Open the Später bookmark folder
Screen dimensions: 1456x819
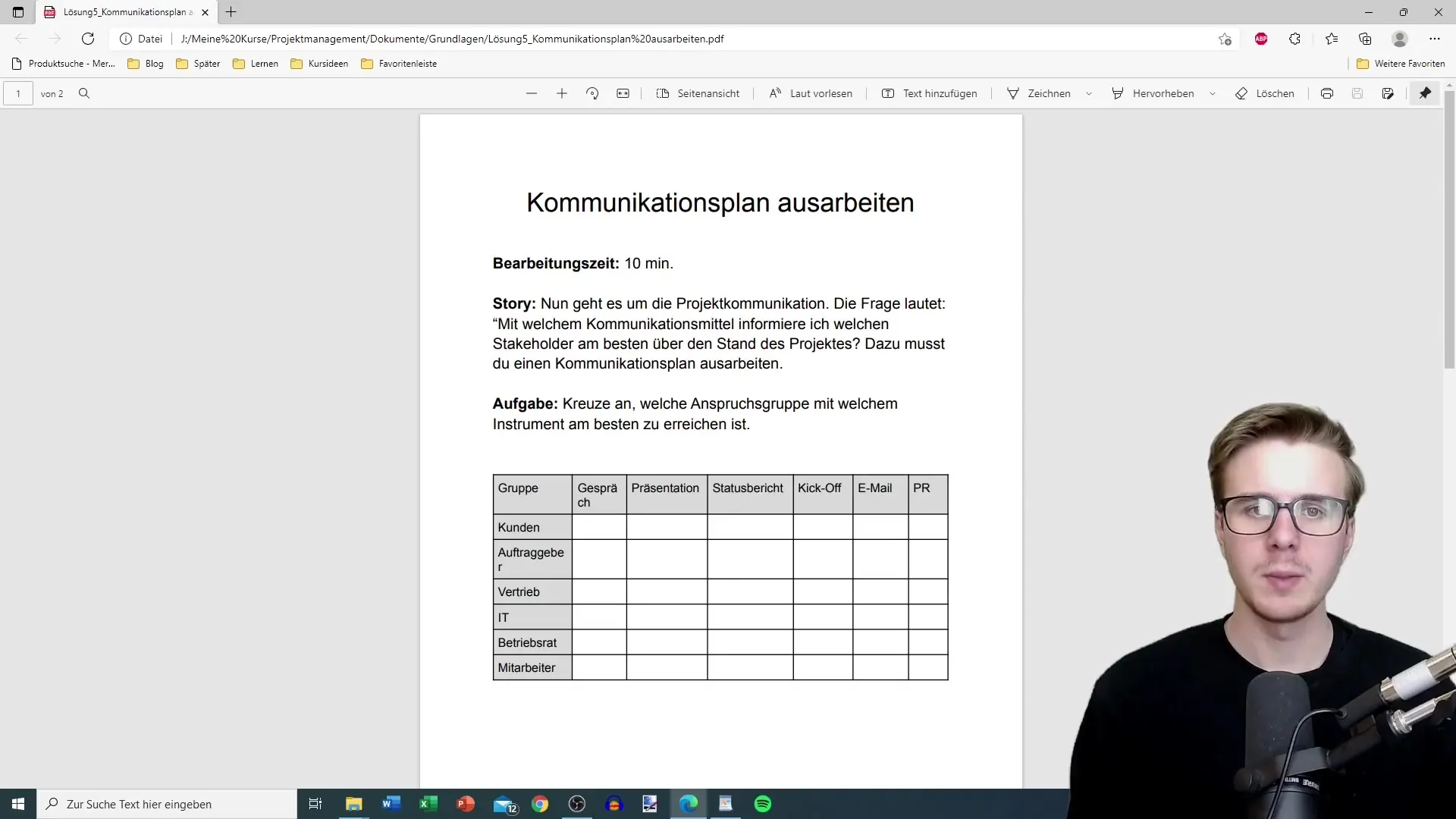[198, 64]
